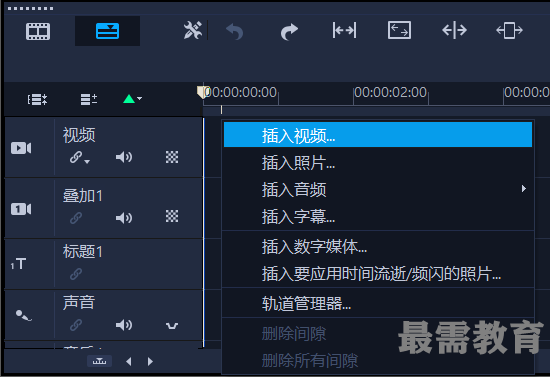Mute the 声音 track
Screen dimensions: 550x377
coord(124,325)
